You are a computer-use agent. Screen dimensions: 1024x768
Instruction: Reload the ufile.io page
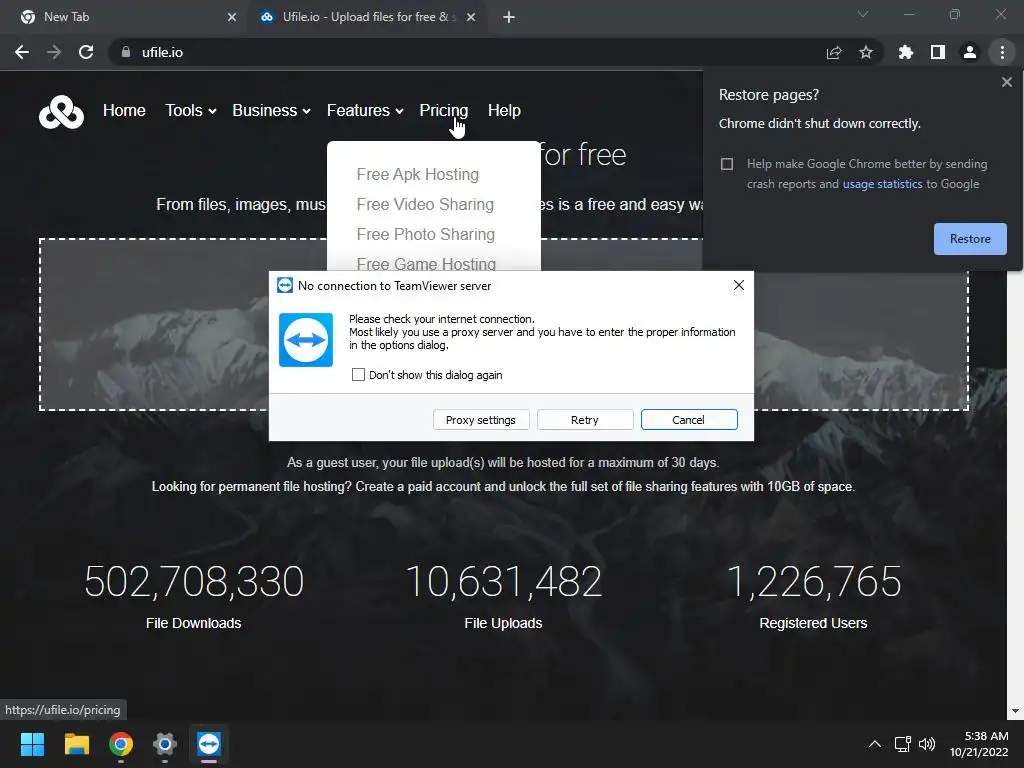click(x=86, y=52)
